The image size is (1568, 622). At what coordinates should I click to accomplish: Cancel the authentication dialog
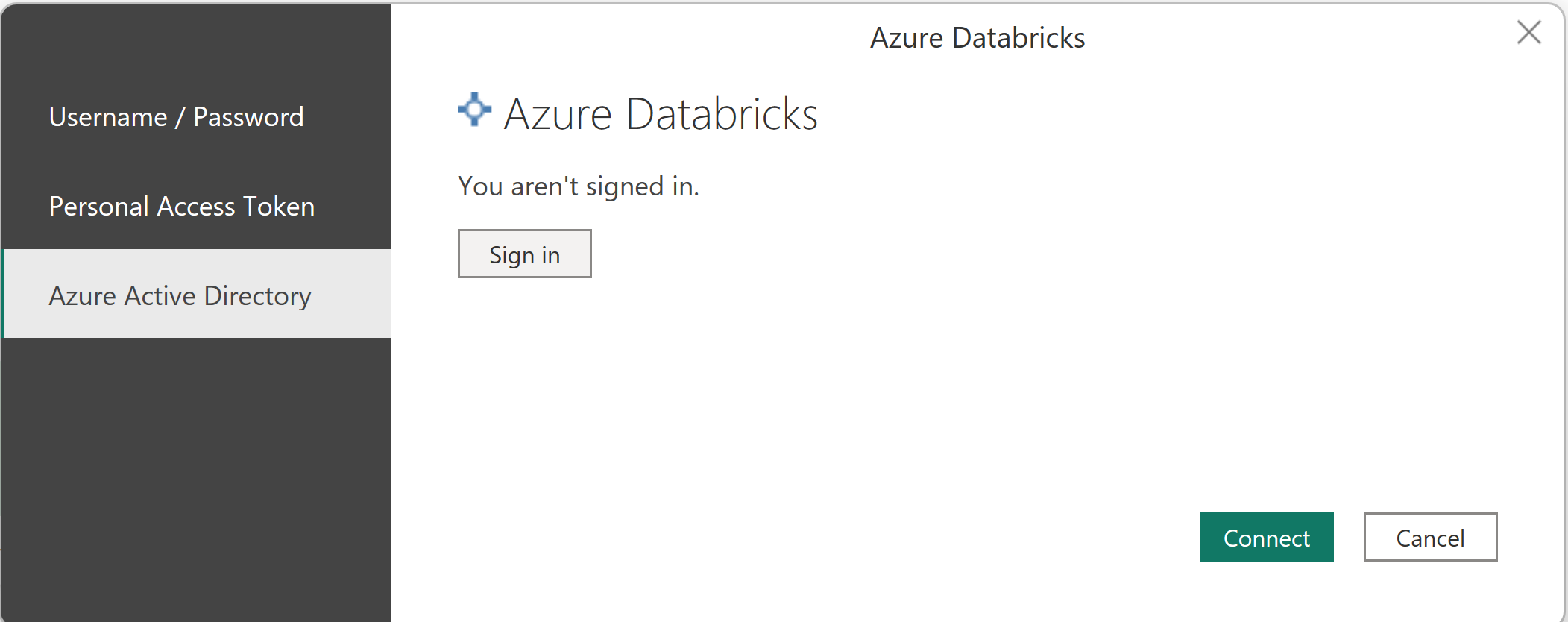click(x=1430, y=537)
